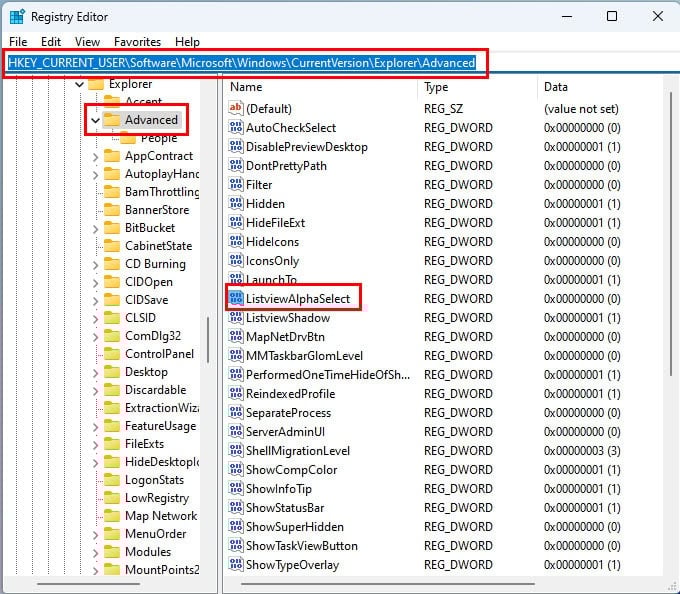
Task: Expand the Desktop key
Action: coord(95,372)
